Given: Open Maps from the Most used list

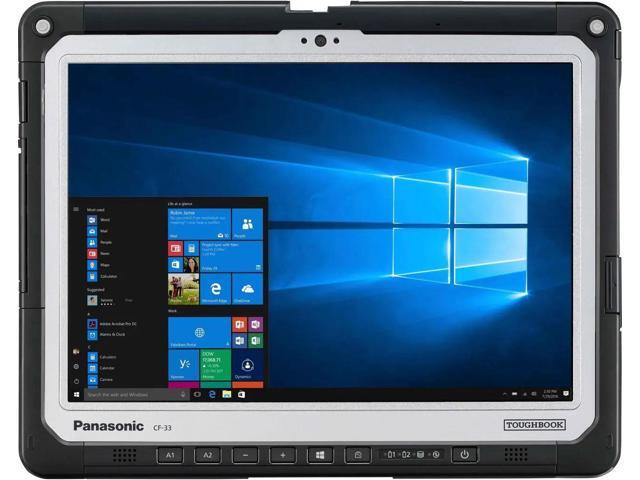Looking at the screenshot, I should coord(98,265).
